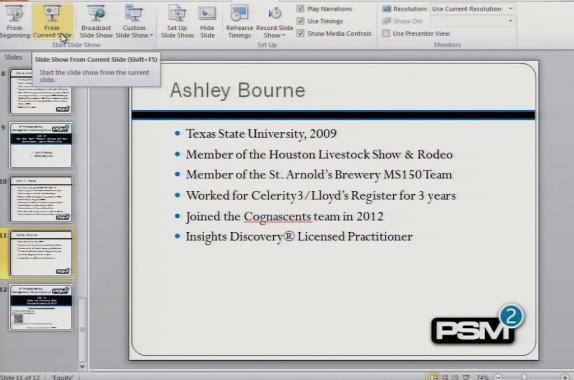The width and height of the screenshot is (574, 380).
Task: Open Set Up Slide Show dialog
Action: (x=177, y=21)
